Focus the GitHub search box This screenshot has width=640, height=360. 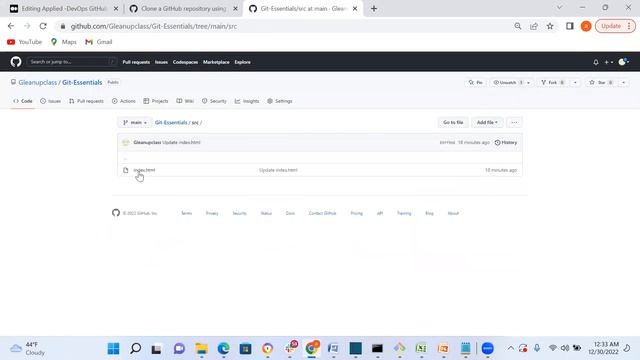pos(72,62)
